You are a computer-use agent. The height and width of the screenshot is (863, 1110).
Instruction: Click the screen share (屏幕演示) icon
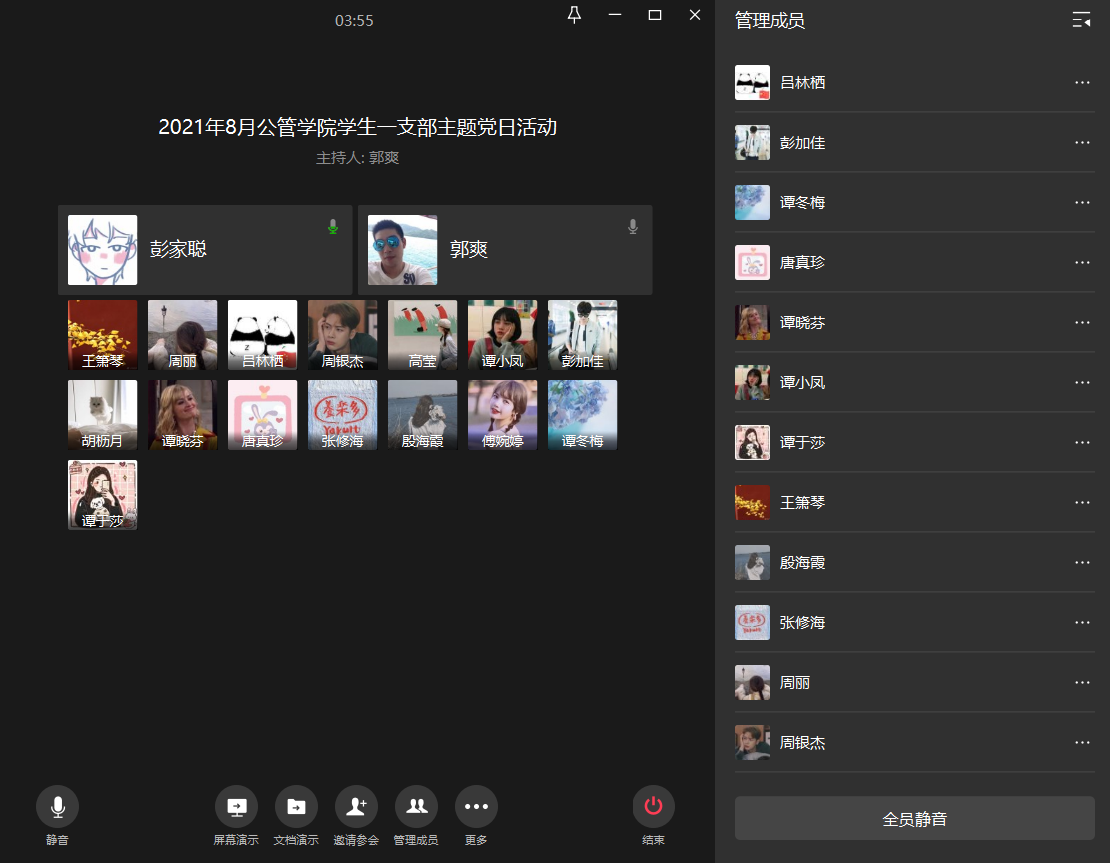click(x=236, y=806)
